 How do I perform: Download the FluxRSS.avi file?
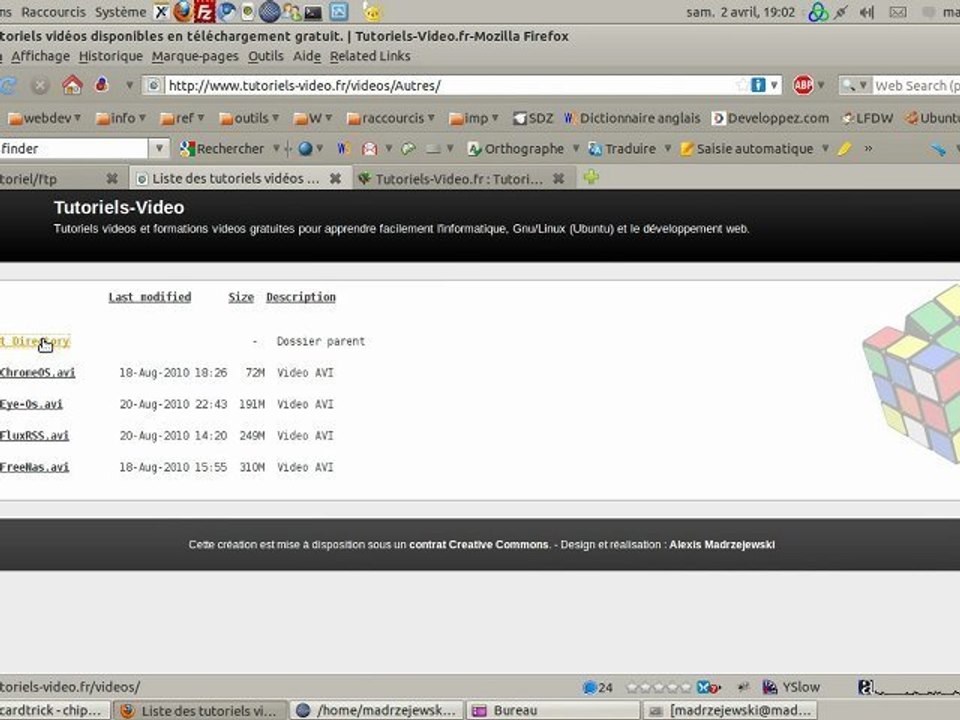click(34, 435)
